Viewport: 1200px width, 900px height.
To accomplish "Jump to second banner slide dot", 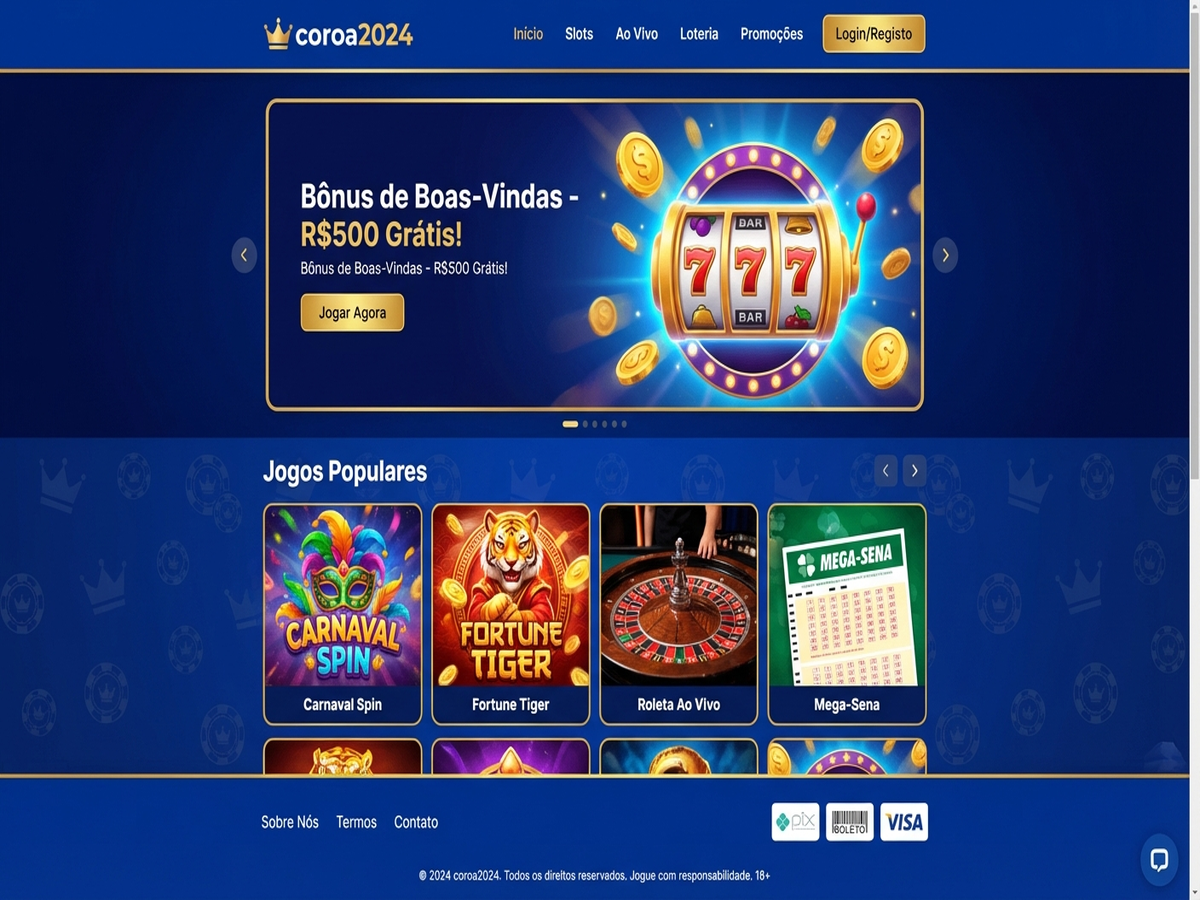I will (586, 424).
